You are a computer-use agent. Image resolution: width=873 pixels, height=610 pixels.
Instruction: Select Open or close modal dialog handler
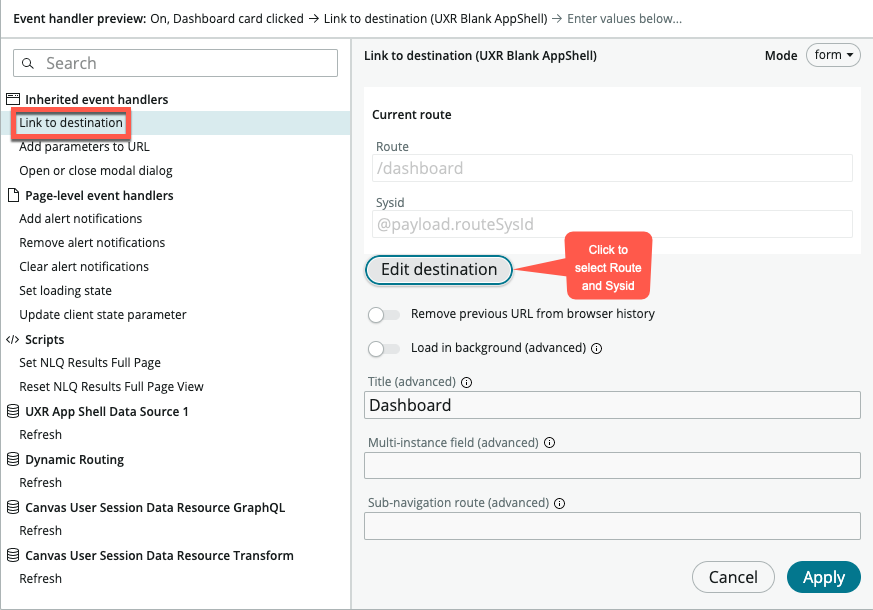pos(96,171)
